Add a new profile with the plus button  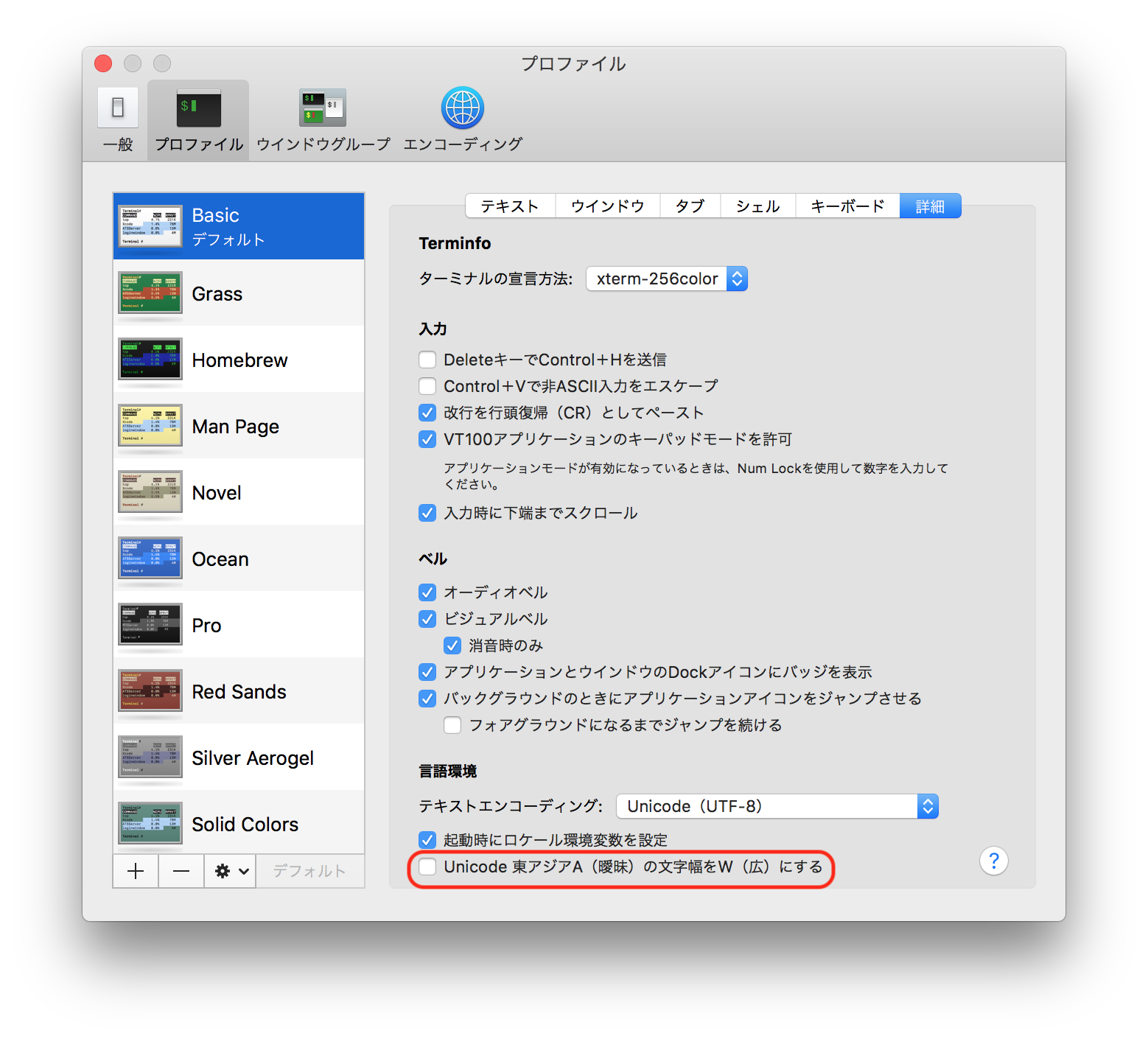point(136,871)
